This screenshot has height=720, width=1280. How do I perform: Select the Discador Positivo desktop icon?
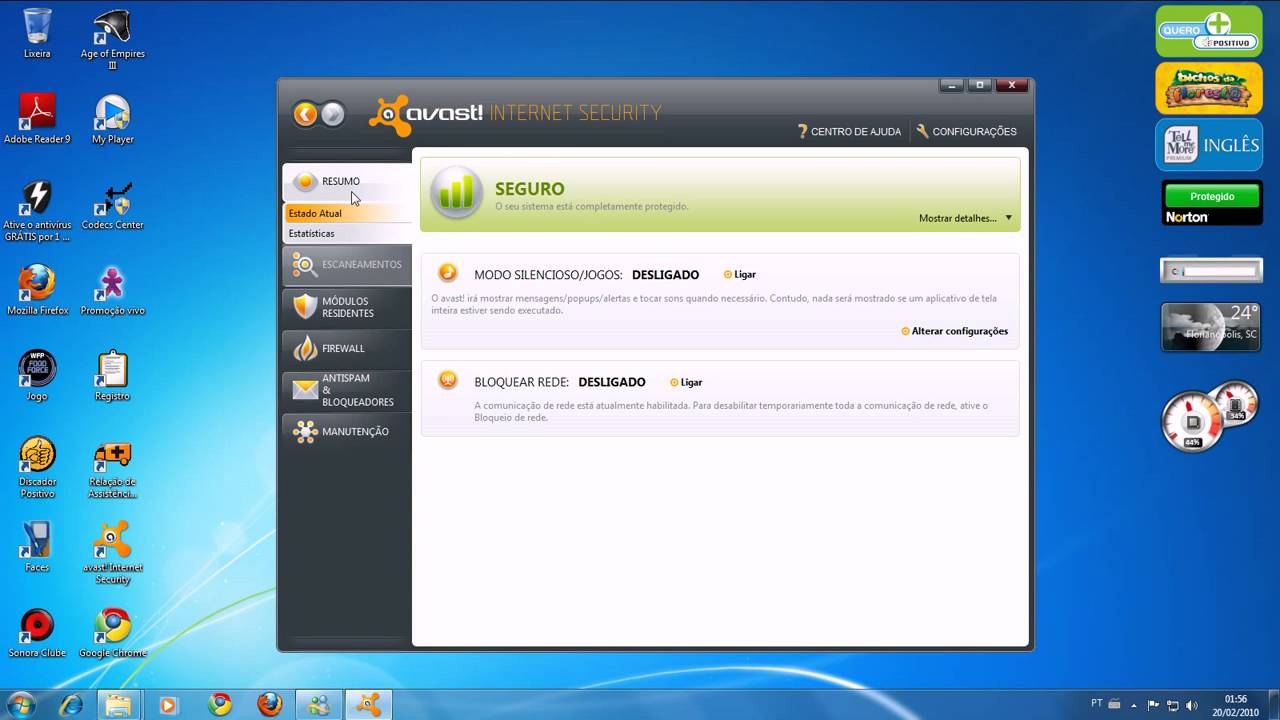37,467
